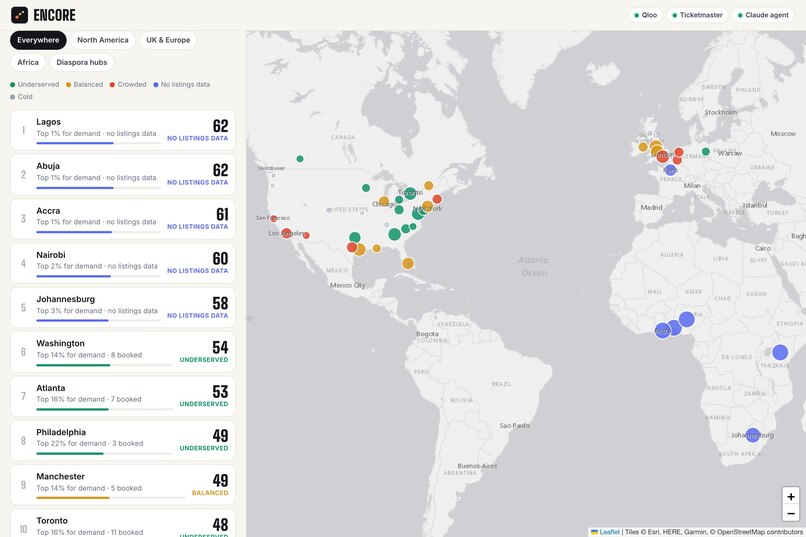The image size is (806, 537).
Task: Click the red Los Angeles map marker
Action: pyautogui.click(x=287, y=233)
